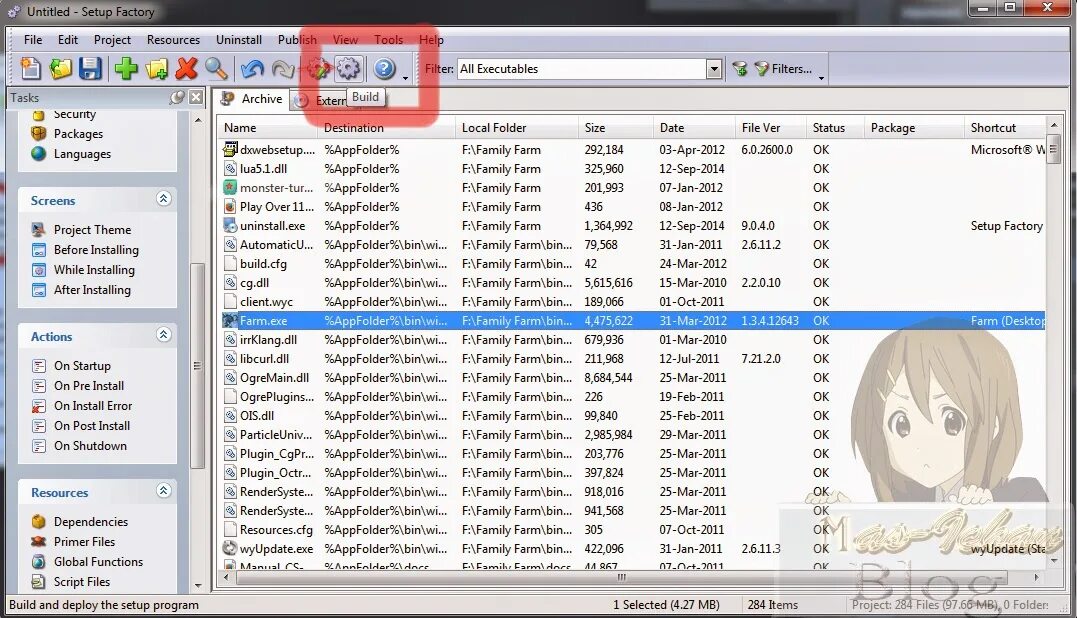Open the Edit menu

(67, 40)
